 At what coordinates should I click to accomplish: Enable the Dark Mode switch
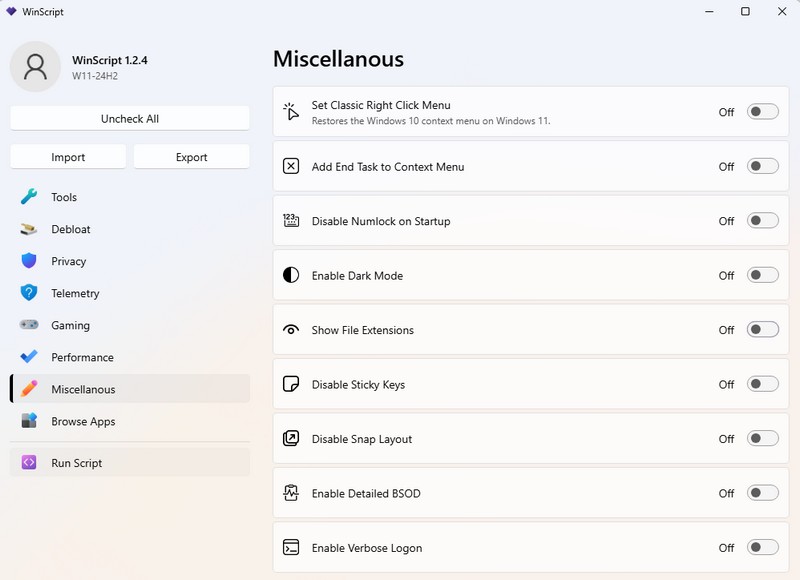[762, 275]
